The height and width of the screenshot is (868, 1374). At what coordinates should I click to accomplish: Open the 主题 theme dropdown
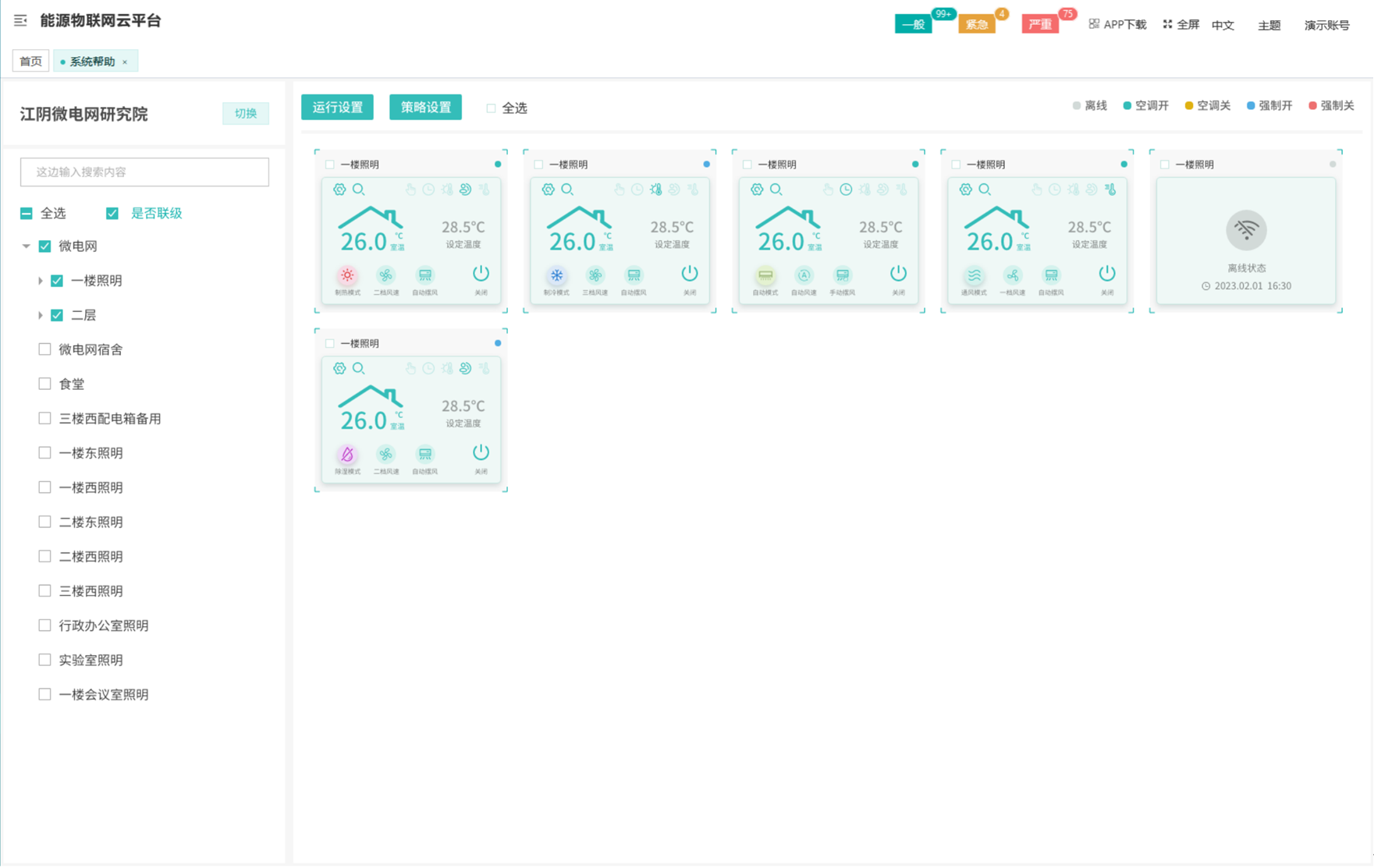1269,25
